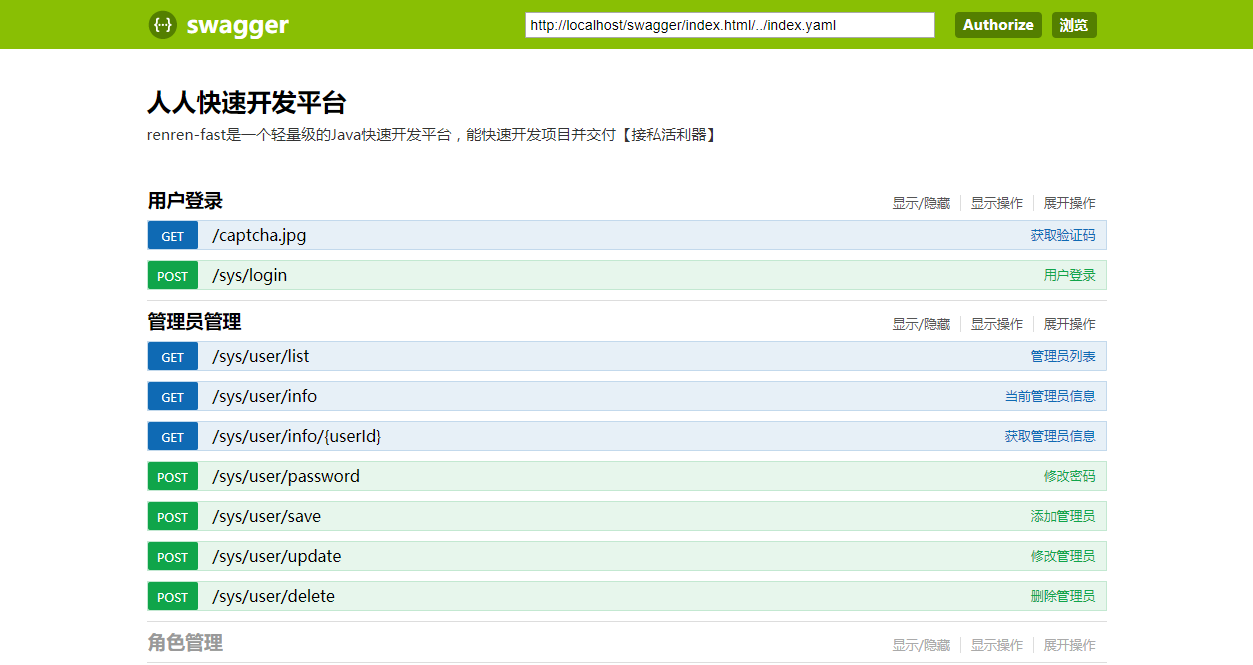Click the GET badge for /captcha.jpg
The image size is (1253, 665).
[x=173, y=236]
